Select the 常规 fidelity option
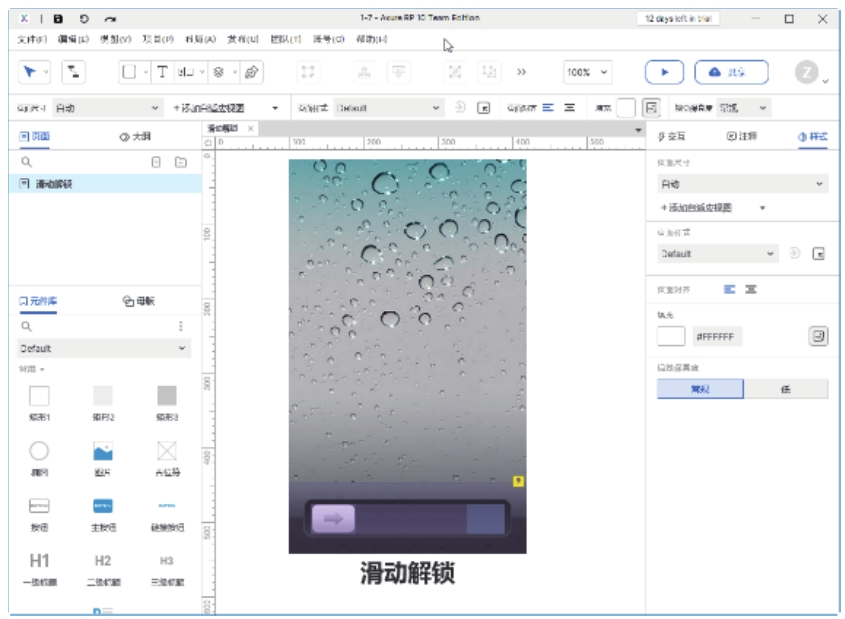845x619 pixels. point(699,389)
